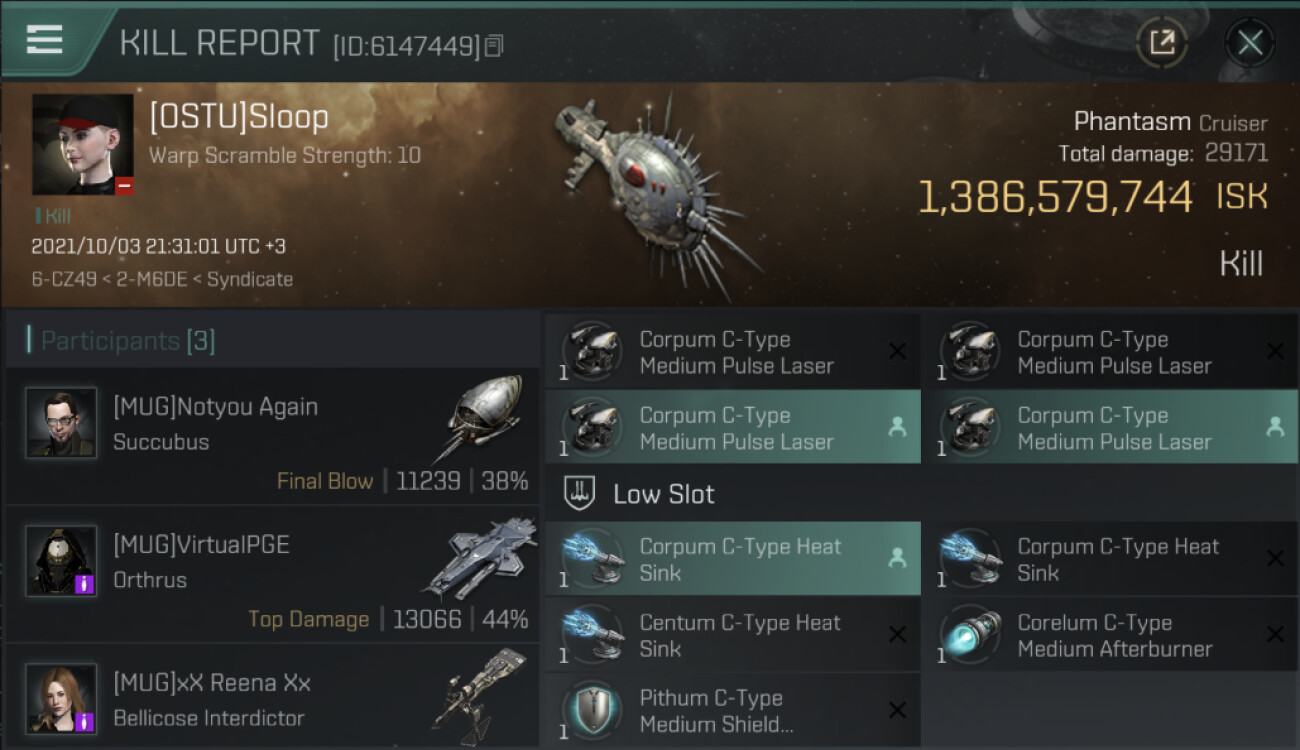The image size is (1300, 750).
Task: Share the kill report externally
Action: click(1162, 42)
